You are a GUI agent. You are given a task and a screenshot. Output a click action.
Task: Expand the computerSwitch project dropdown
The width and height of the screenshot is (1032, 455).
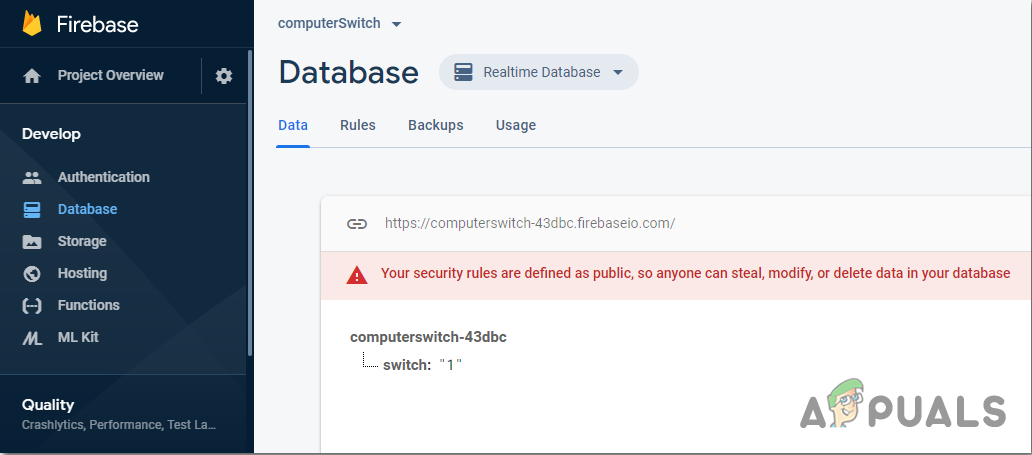[396, 24]
